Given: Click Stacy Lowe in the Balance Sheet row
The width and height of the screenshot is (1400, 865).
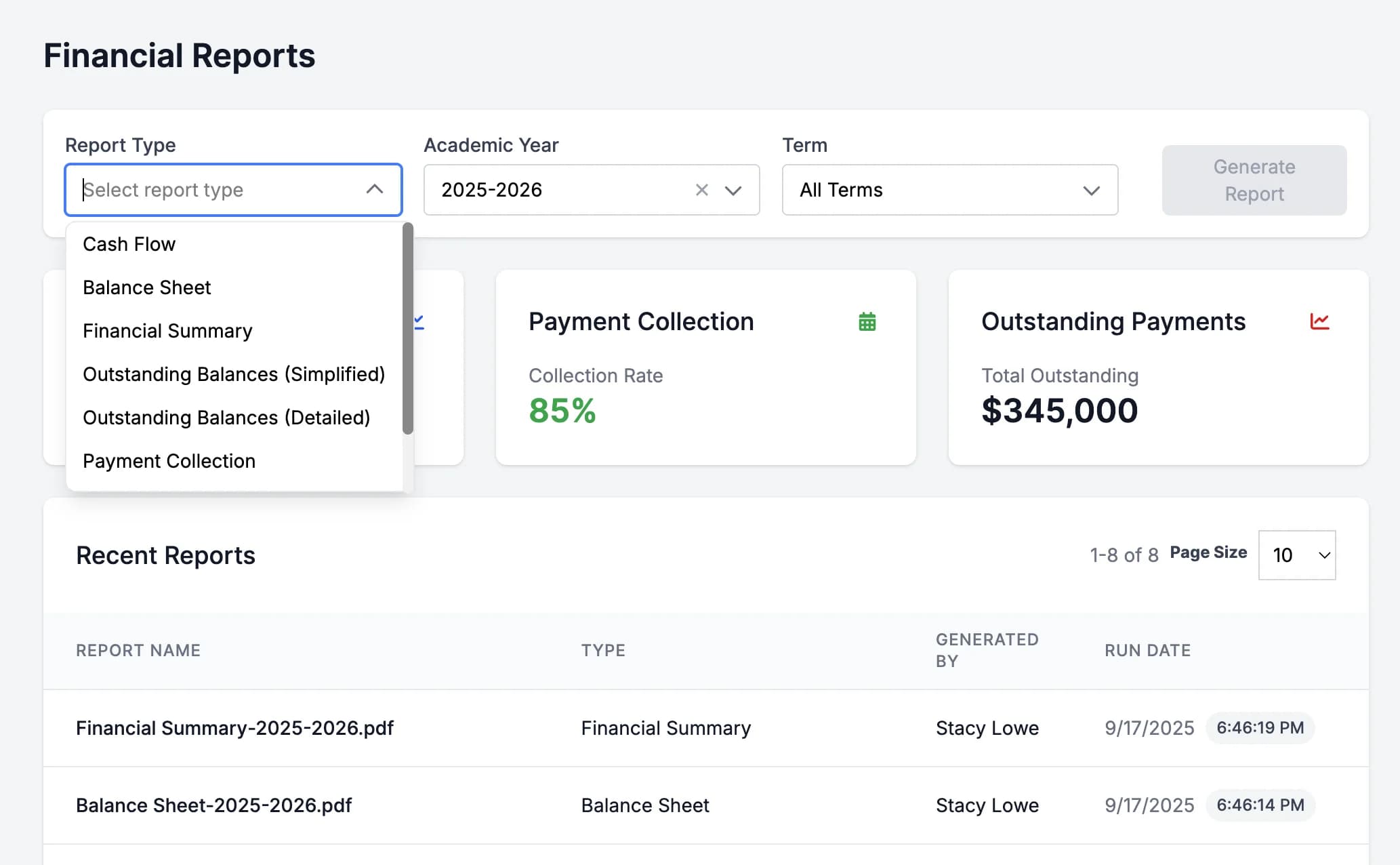Looking at the screenshot, I should pyautogui.click(x=987, y=805).
